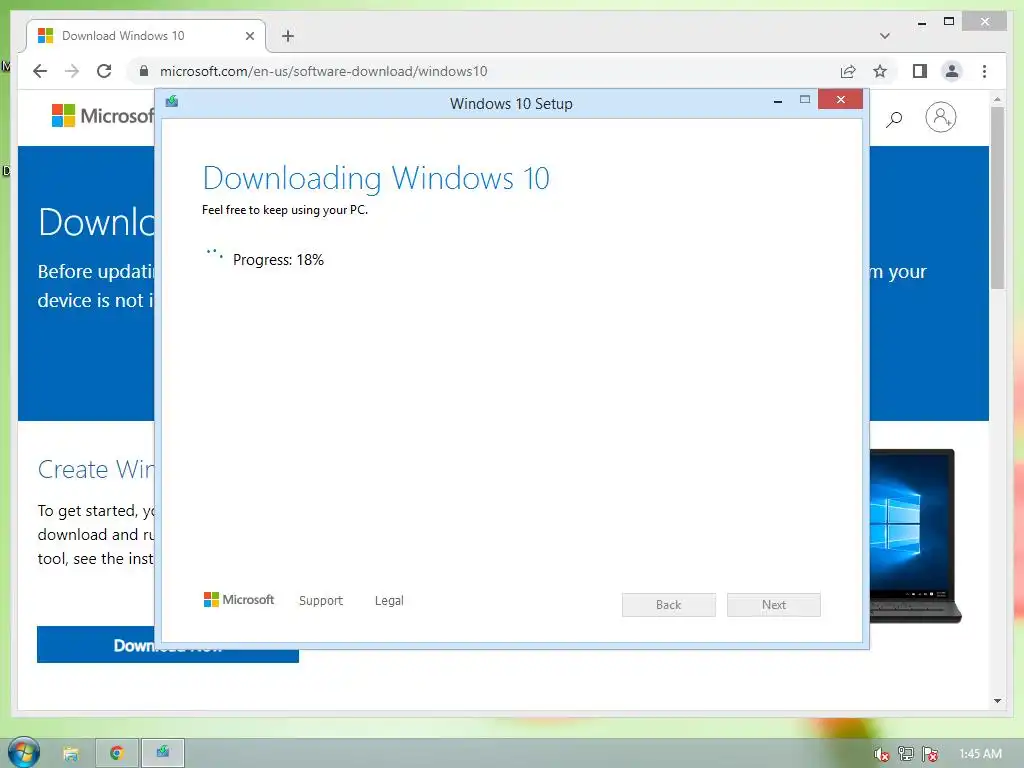
Task: Open Chrome tab search chevron
Action: tap(885, 36)
